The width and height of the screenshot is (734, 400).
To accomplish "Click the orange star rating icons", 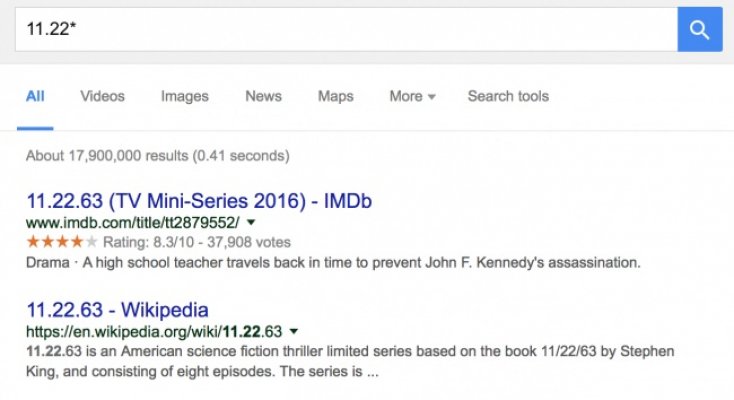I will pos(62,242).
